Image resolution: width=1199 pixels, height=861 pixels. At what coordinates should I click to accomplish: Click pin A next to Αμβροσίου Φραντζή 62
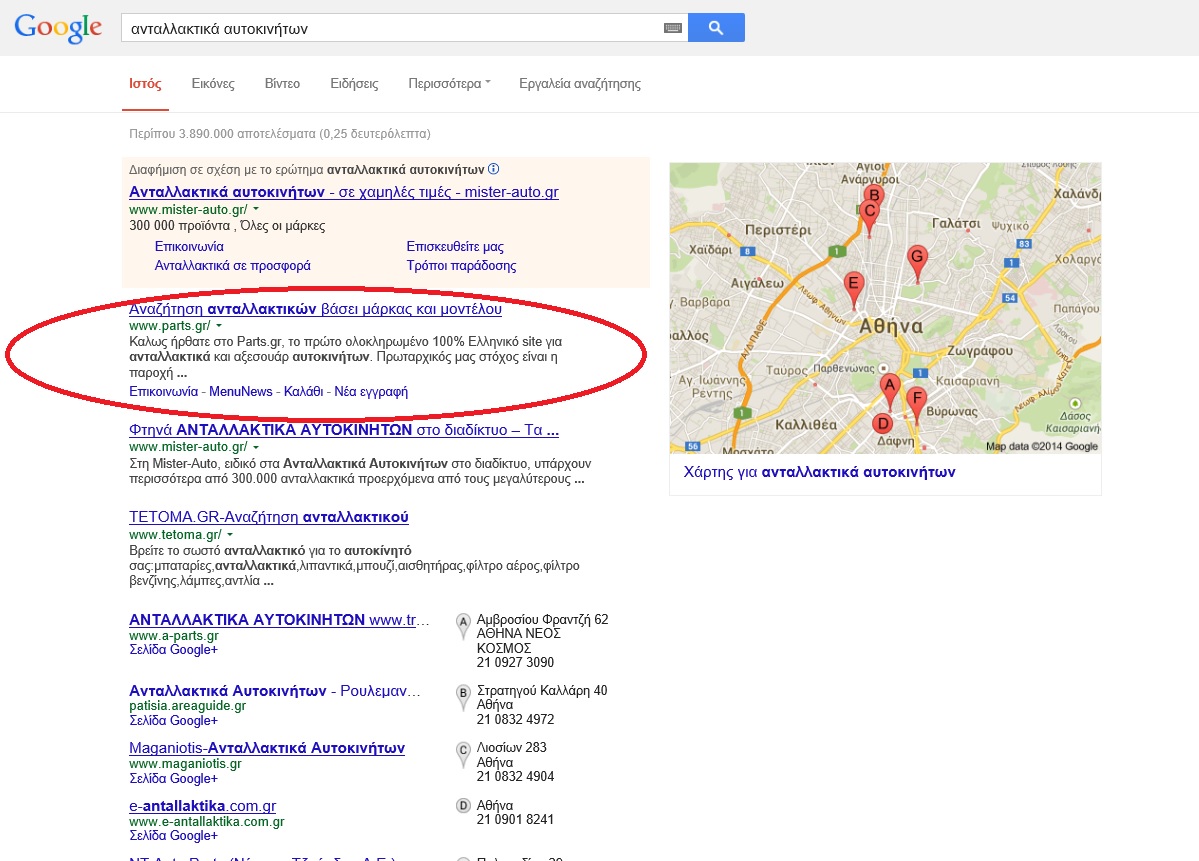pyautogui.click(x=463, y=625)
